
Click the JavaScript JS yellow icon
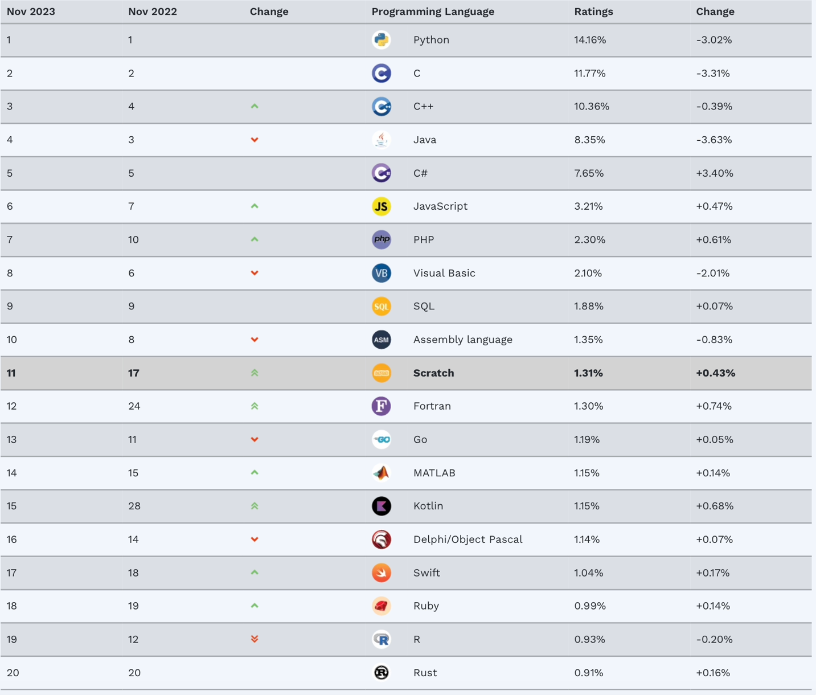pos(381,206)
